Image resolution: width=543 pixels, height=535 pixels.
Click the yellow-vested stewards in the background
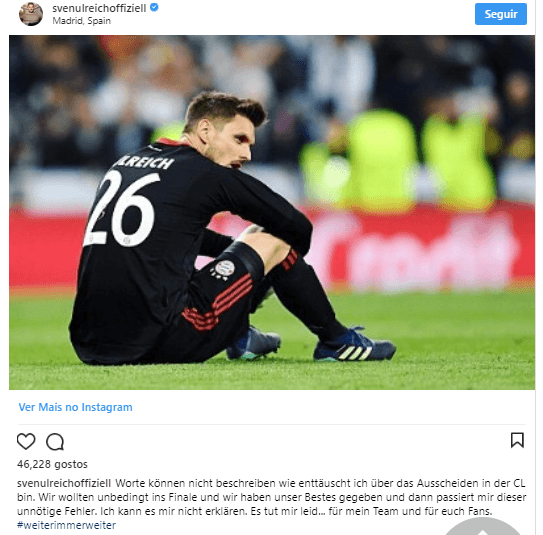click(x=398, y=161)
